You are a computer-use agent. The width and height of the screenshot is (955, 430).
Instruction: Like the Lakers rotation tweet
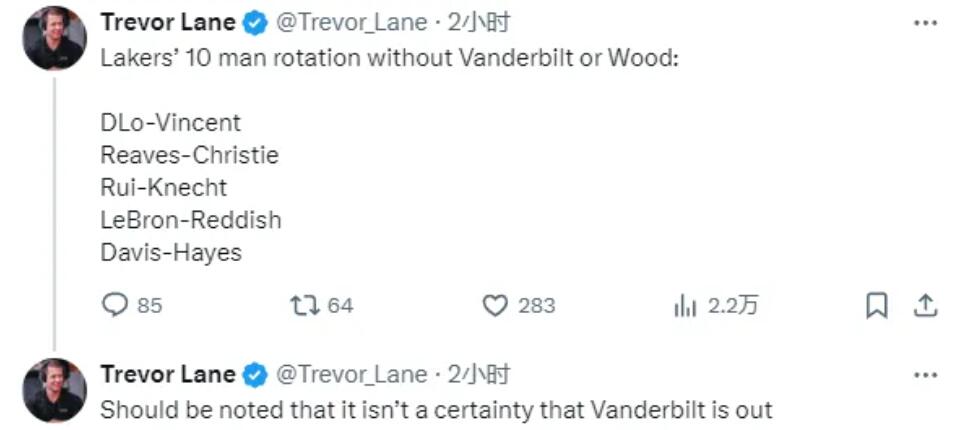tap(495, 304)
